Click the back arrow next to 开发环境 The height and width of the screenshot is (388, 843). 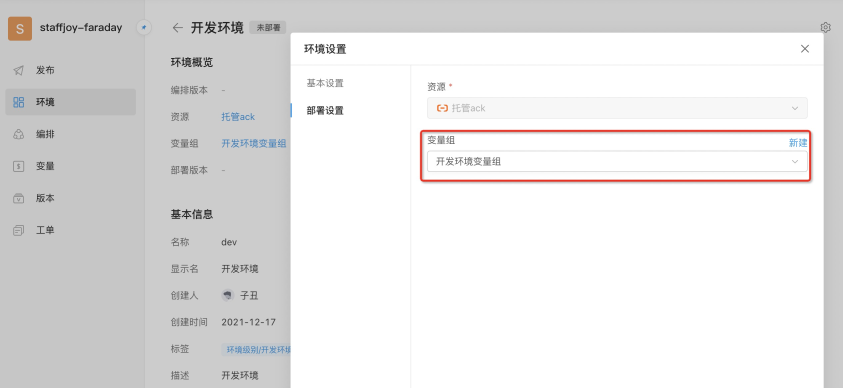coord(177,28)
